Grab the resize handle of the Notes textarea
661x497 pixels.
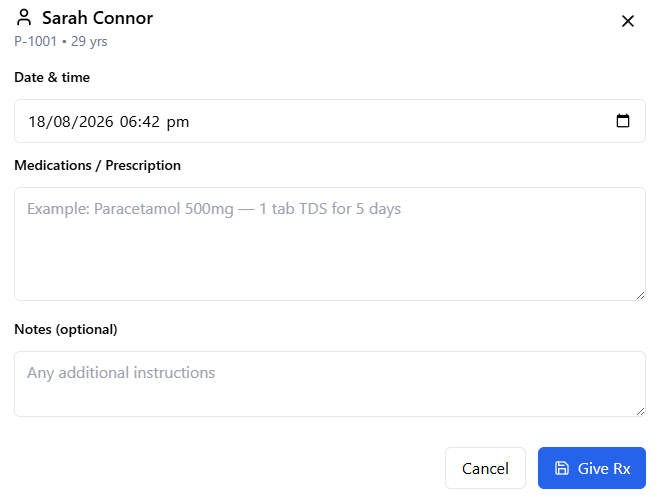tap(640, 411)
